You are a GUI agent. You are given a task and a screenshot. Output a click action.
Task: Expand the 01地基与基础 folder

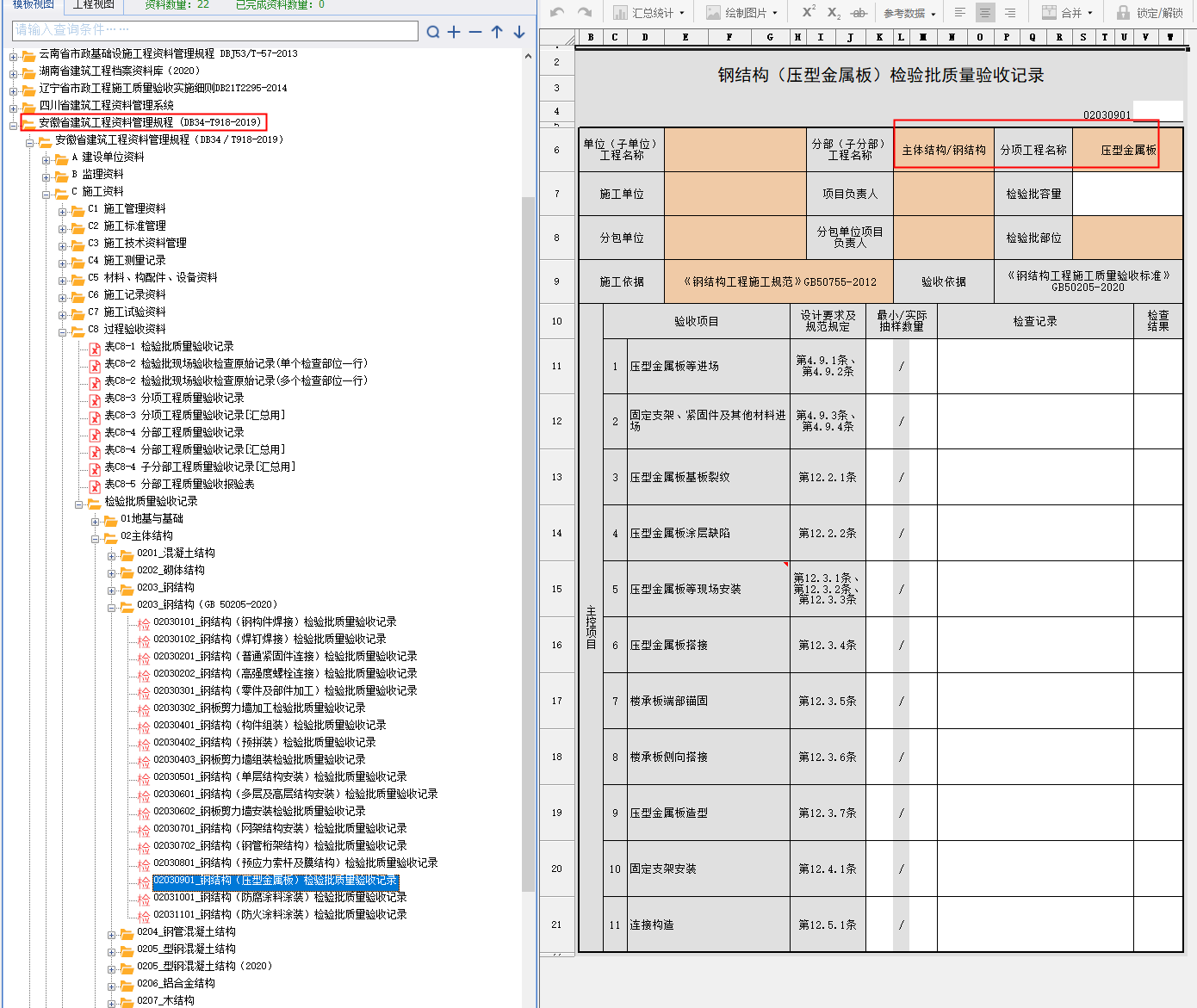coord(95,522)
